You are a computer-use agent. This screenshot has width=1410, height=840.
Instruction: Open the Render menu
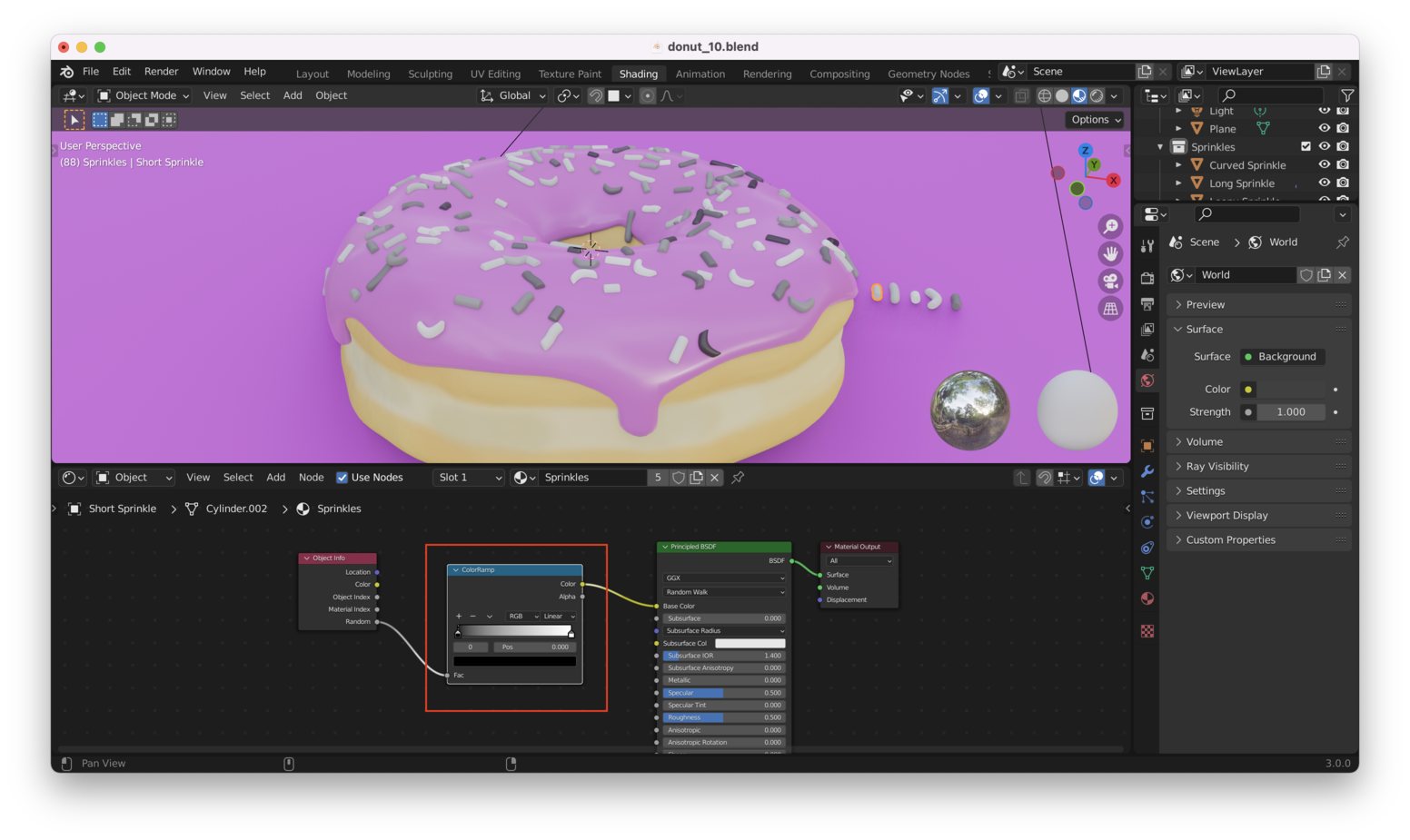[161, 72]
